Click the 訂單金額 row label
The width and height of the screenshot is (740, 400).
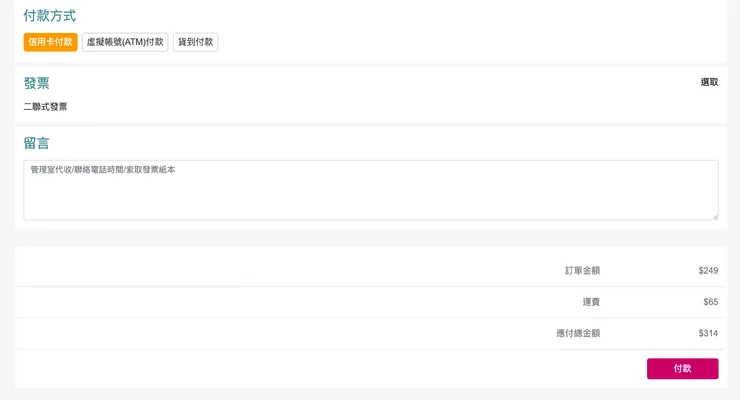coord(582,271)
